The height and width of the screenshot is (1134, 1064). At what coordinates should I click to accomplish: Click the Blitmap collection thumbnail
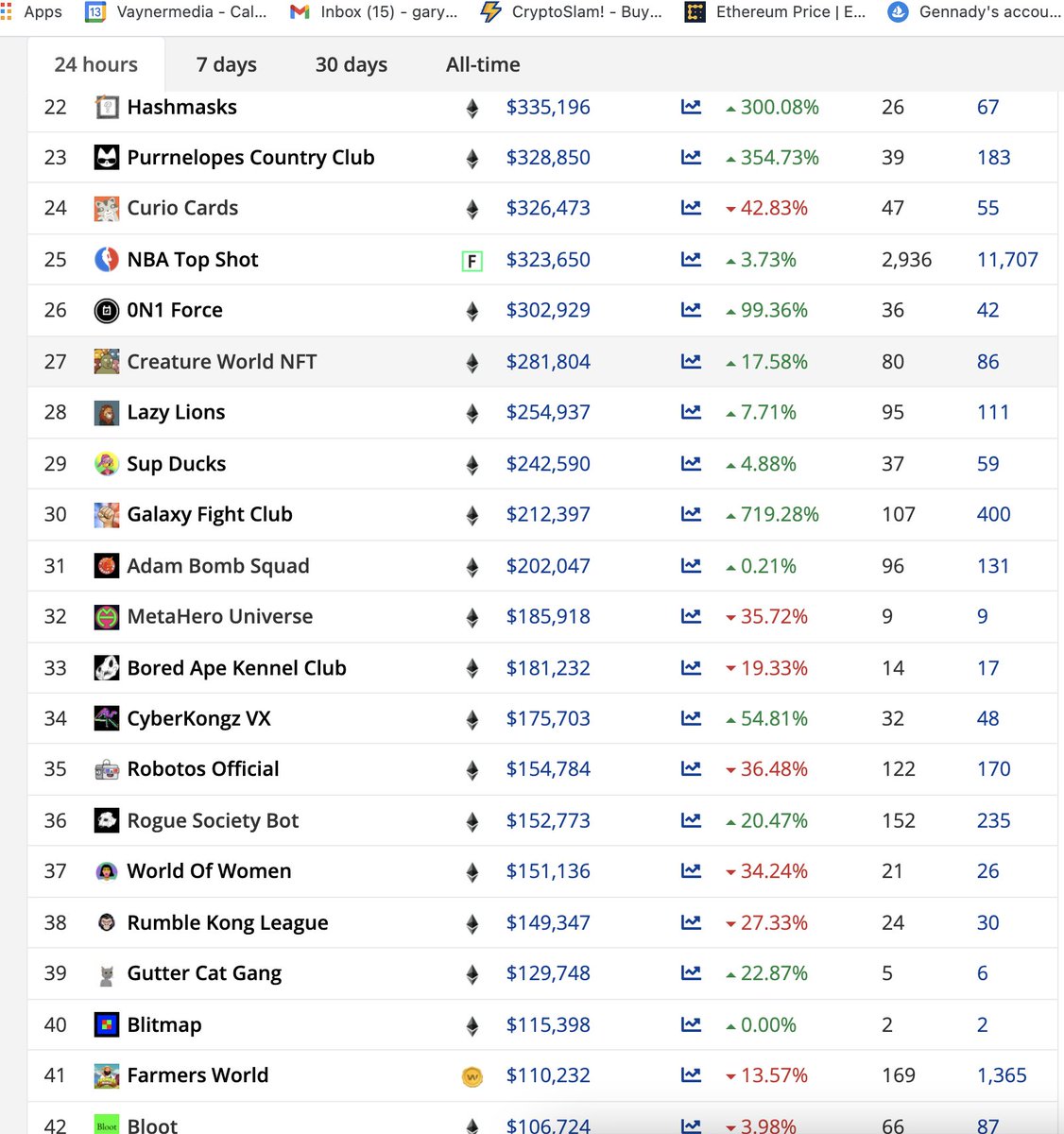pyautogui.click(x=107, y=1024)
